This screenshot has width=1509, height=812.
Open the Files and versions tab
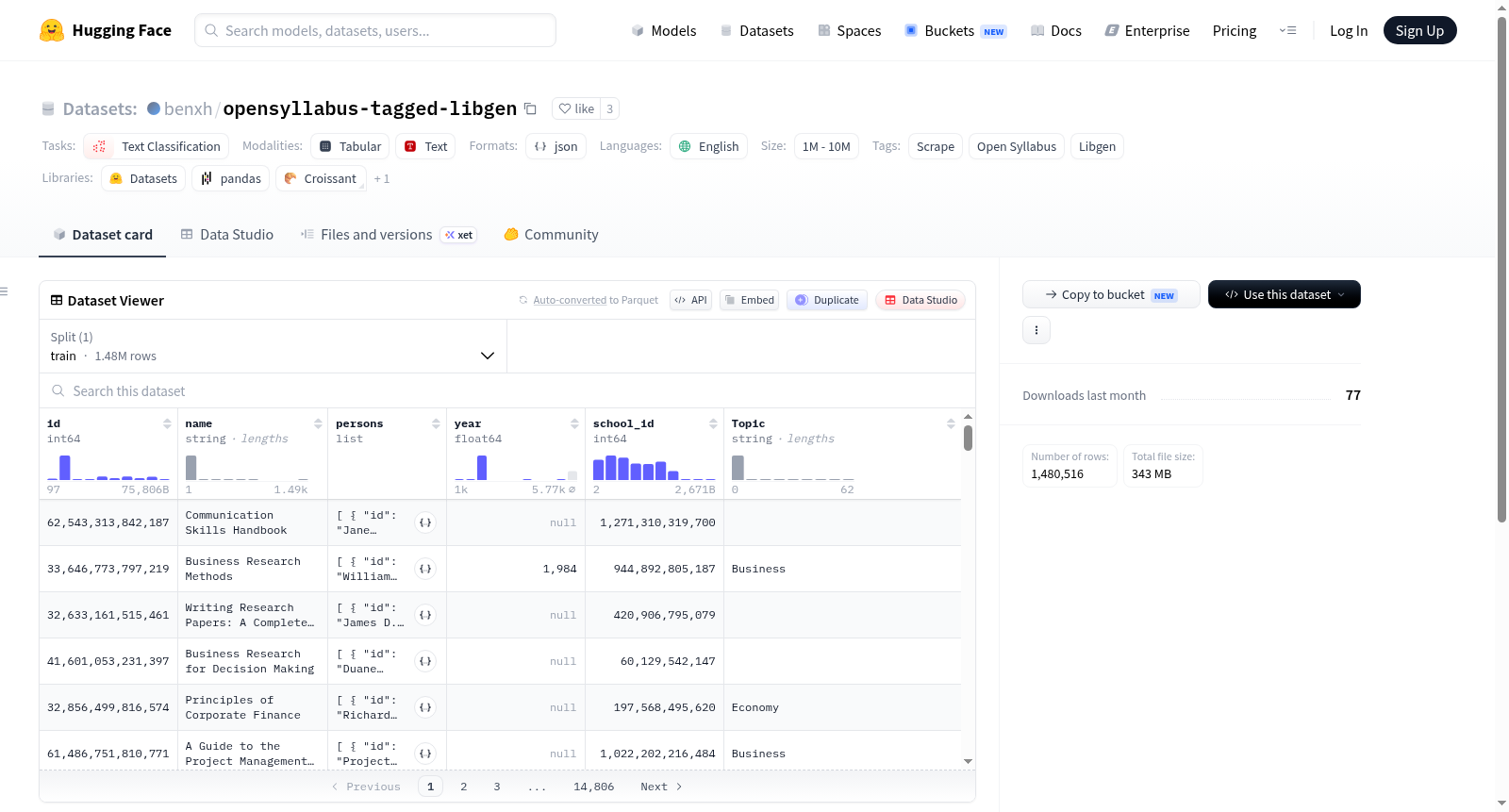389,235
